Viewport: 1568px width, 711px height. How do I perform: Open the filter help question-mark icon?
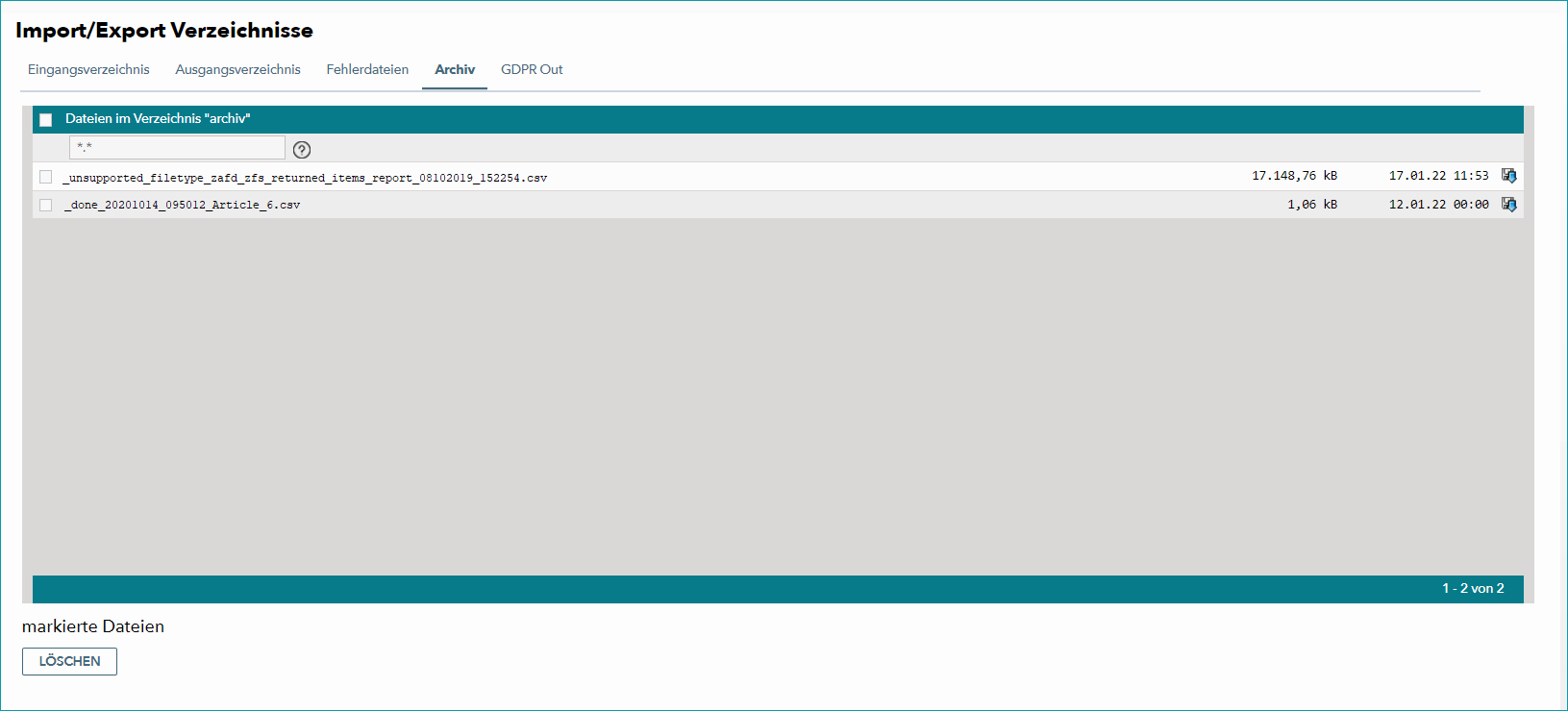click(x=302, y=150)
